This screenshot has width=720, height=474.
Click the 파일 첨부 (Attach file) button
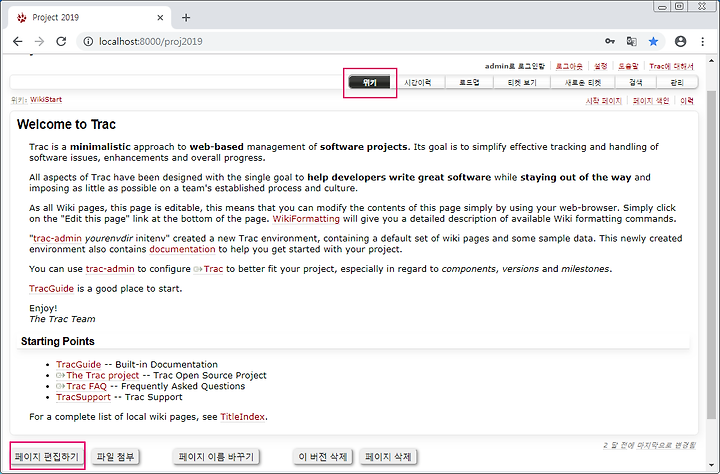point(115,457)
